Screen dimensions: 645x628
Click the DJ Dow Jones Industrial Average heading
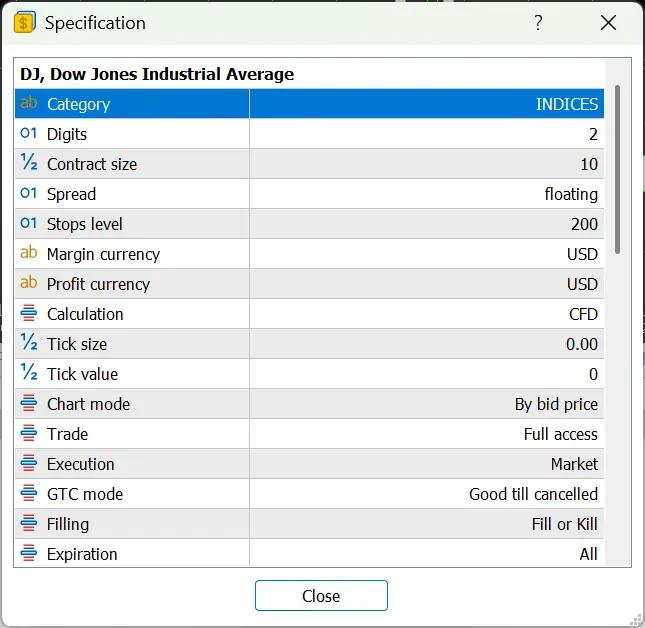click(157, 74)
